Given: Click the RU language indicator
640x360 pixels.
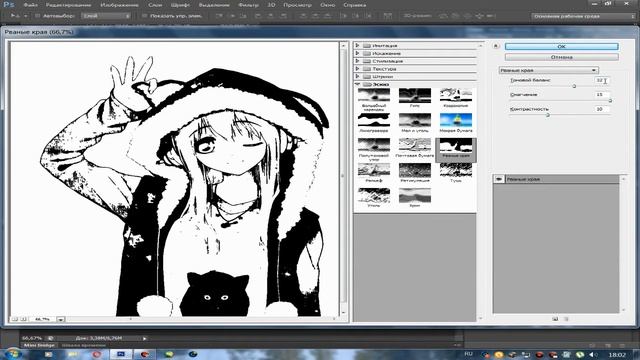Looking at the screenshot, I should coord(469,354).
